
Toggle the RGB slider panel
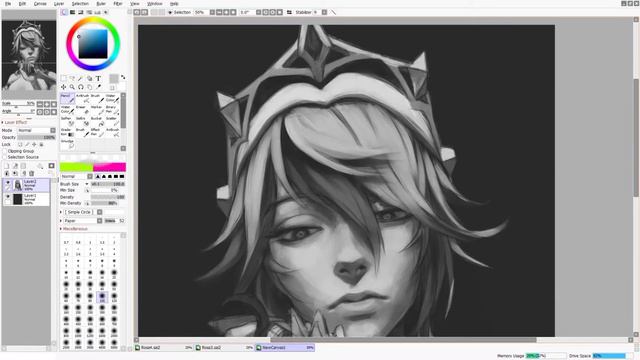tap(73, 12)
